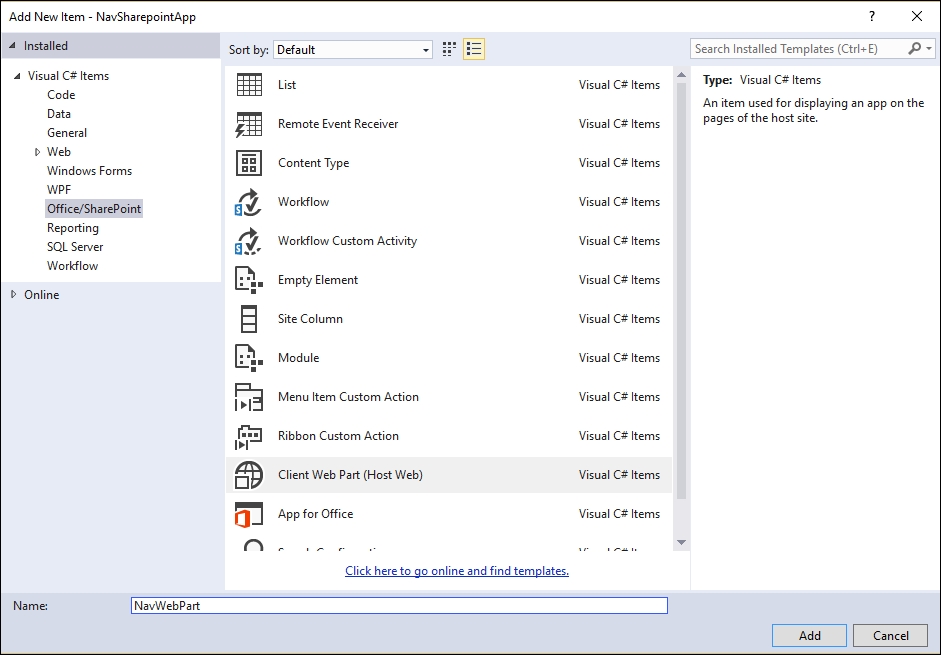The image size is (941, 655).
Task: Select the SQL Server category
Action: pos(75,247)
